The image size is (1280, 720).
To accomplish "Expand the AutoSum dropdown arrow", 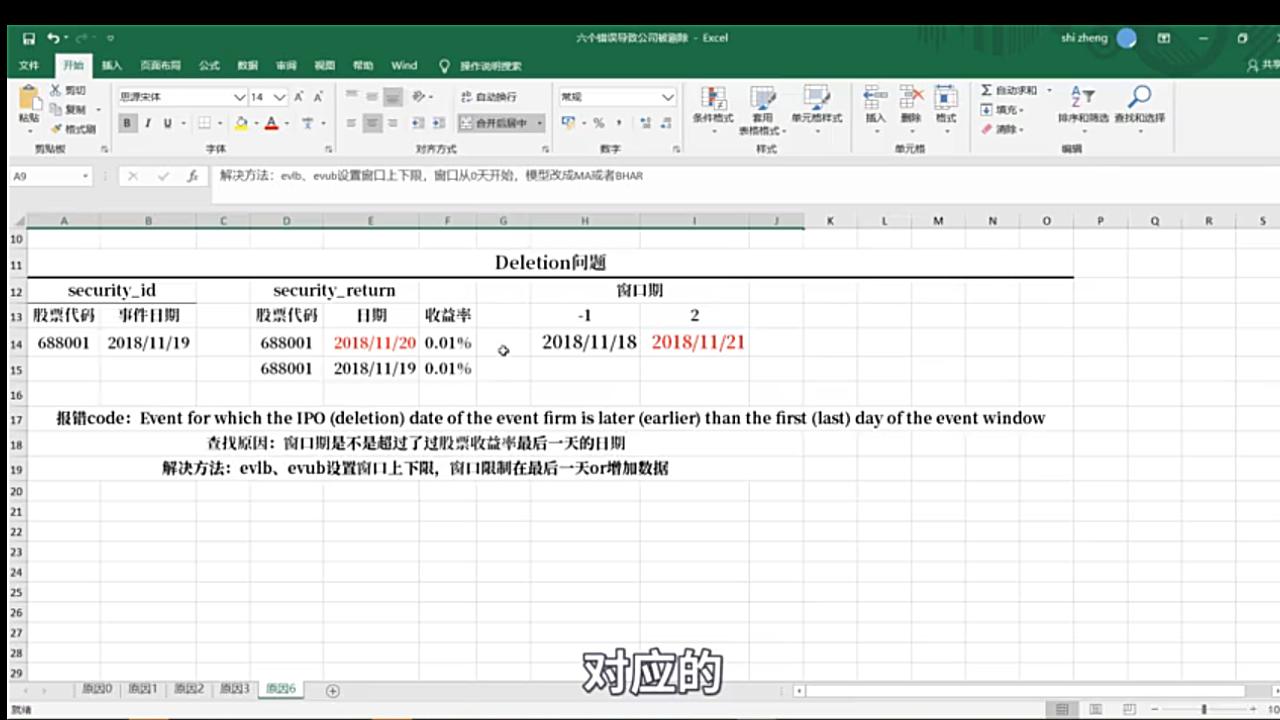I will pos(1049,90).
